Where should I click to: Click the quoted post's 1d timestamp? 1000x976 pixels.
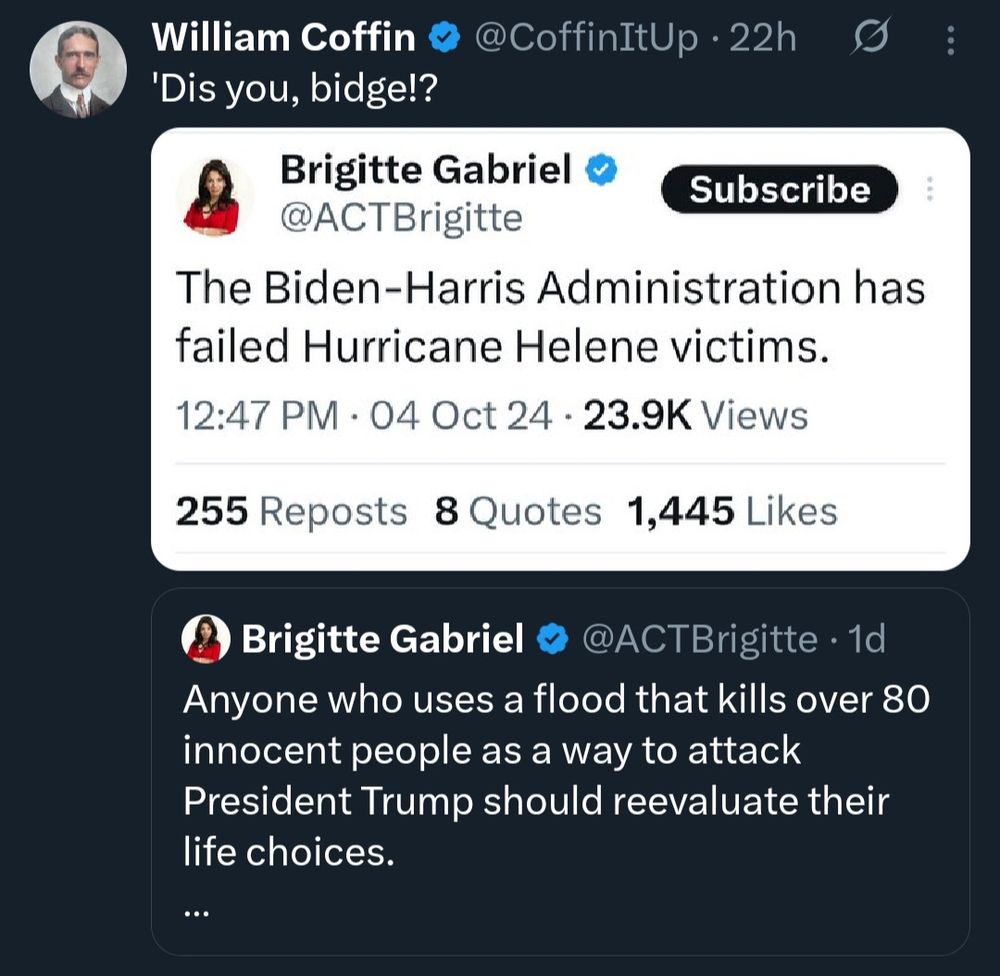(x=865, y=638)
